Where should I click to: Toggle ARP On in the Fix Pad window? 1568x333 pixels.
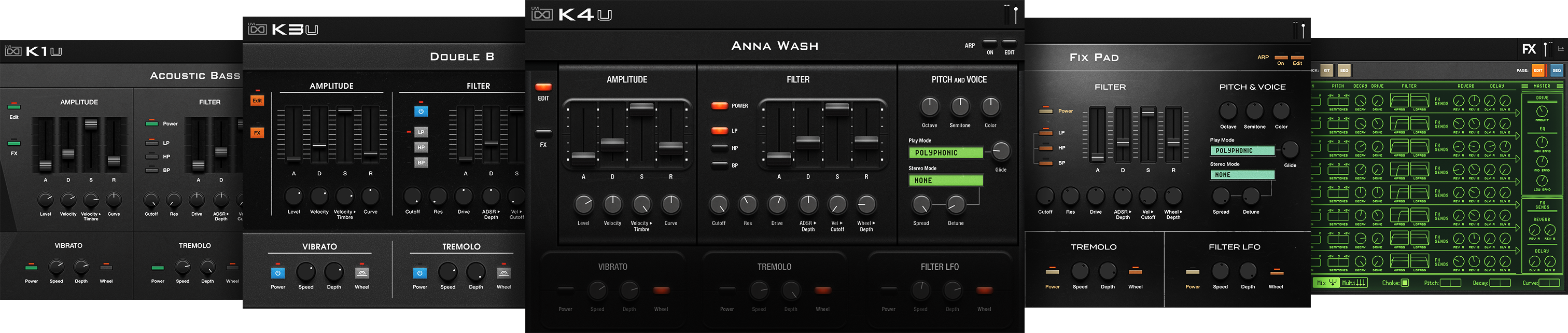point(1281,58)
